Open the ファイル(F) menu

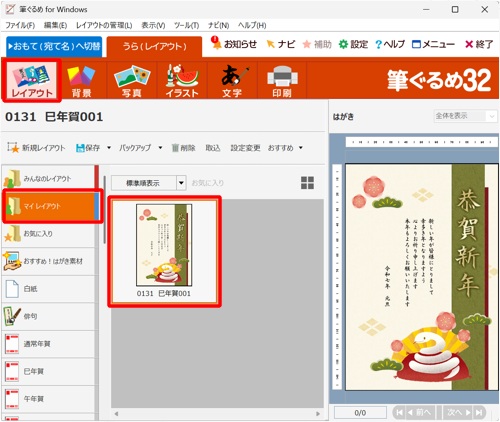click(x=20, y=25)
